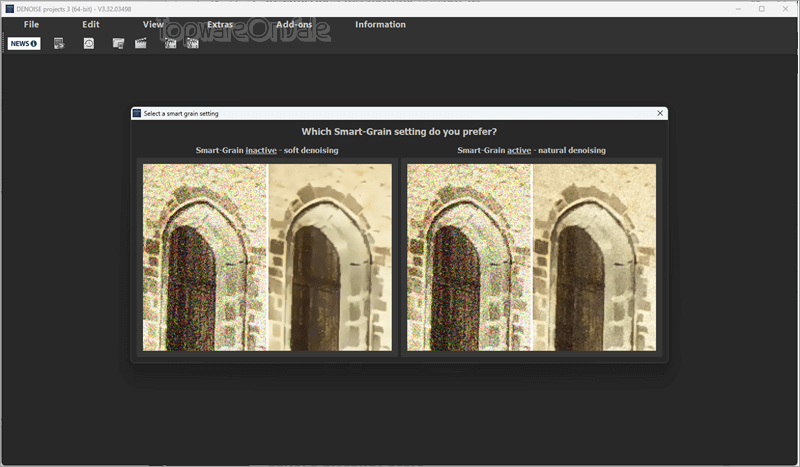Open the Information menu
Image resolution: width=800 pixels, height=467 pixels.
tap(380, 24)
